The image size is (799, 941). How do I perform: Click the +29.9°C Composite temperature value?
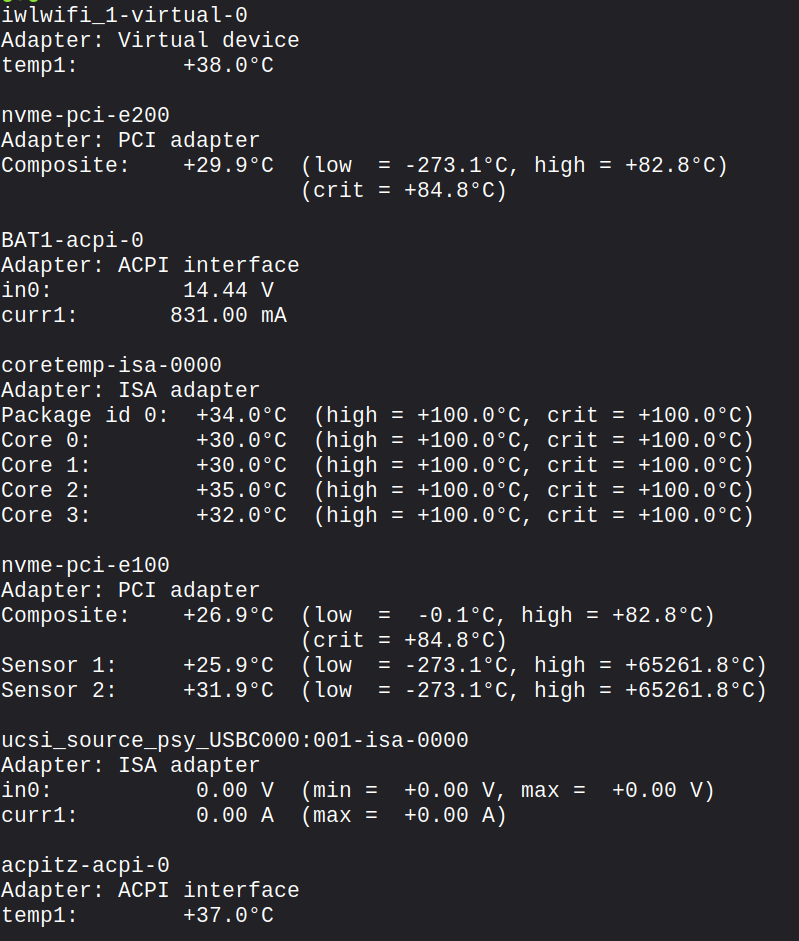tap(228, 165)
